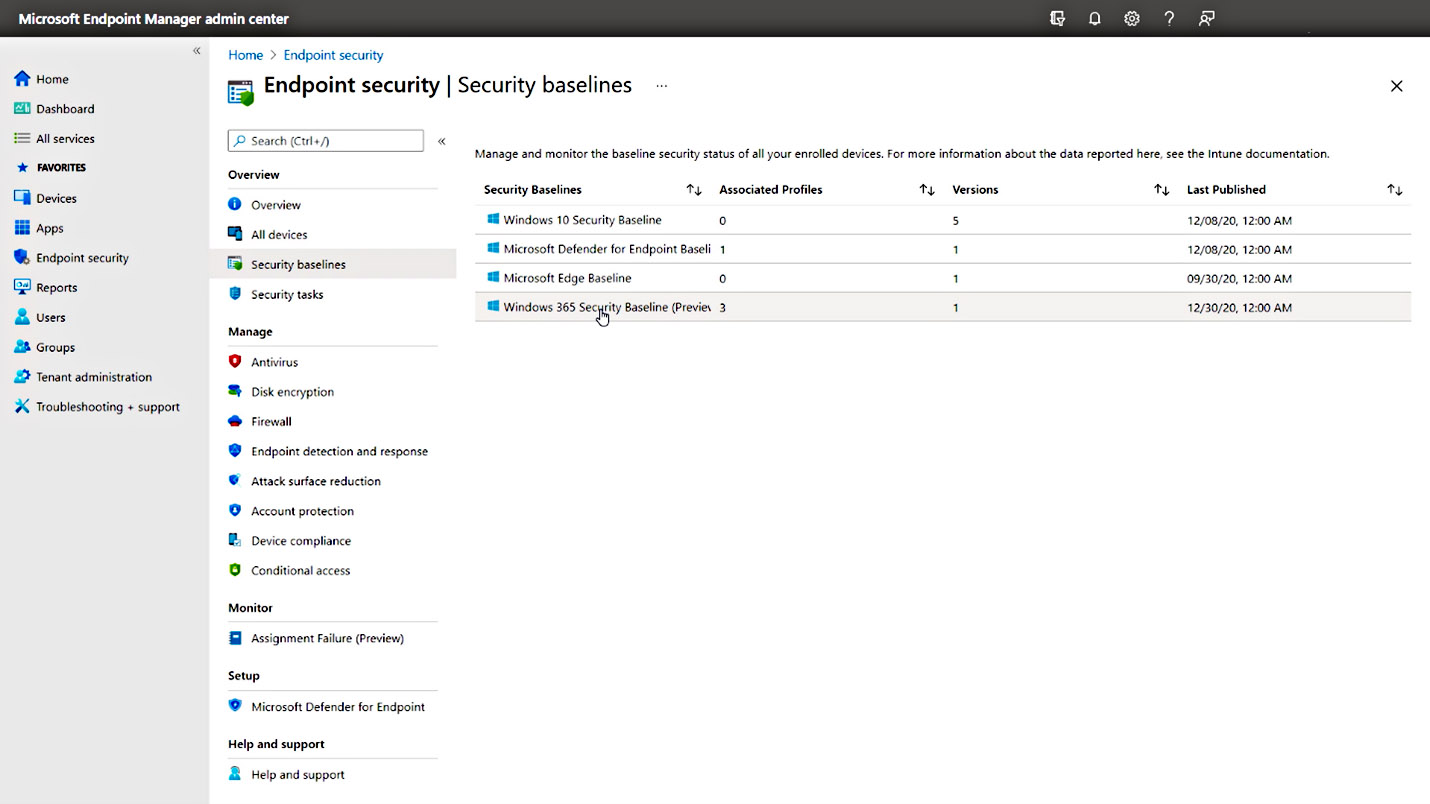Go to Home breadcrumb link

point(245,55)
